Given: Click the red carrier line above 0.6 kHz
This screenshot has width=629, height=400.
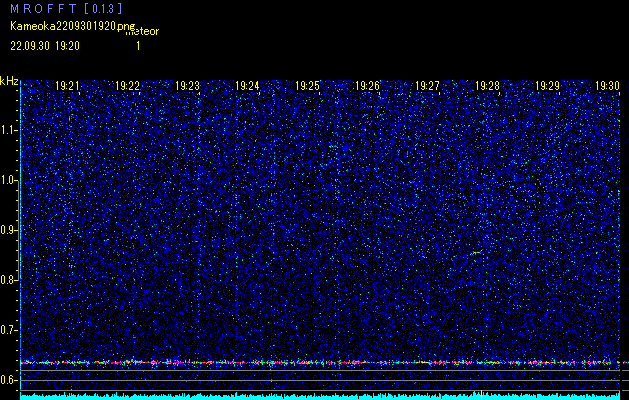Looking at the screenshot, I should click(x=320, y=363).
